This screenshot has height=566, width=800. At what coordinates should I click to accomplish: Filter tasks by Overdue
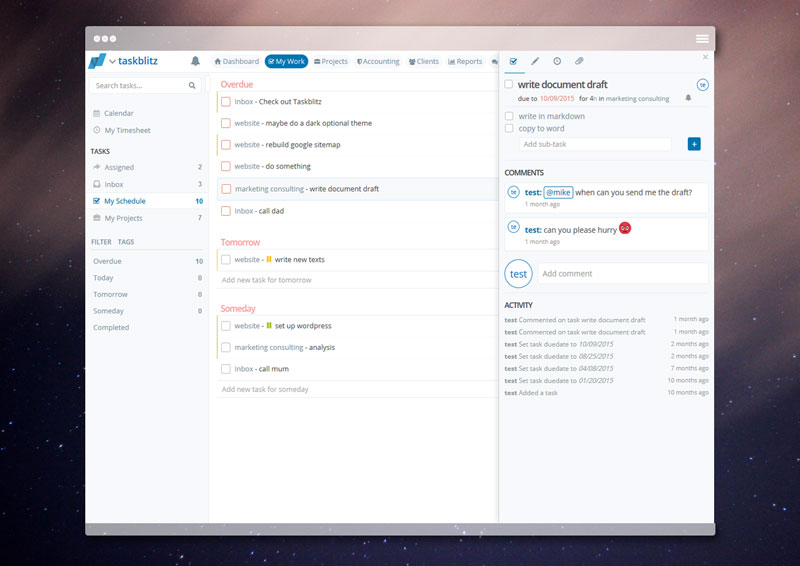[x=147, y=261]
